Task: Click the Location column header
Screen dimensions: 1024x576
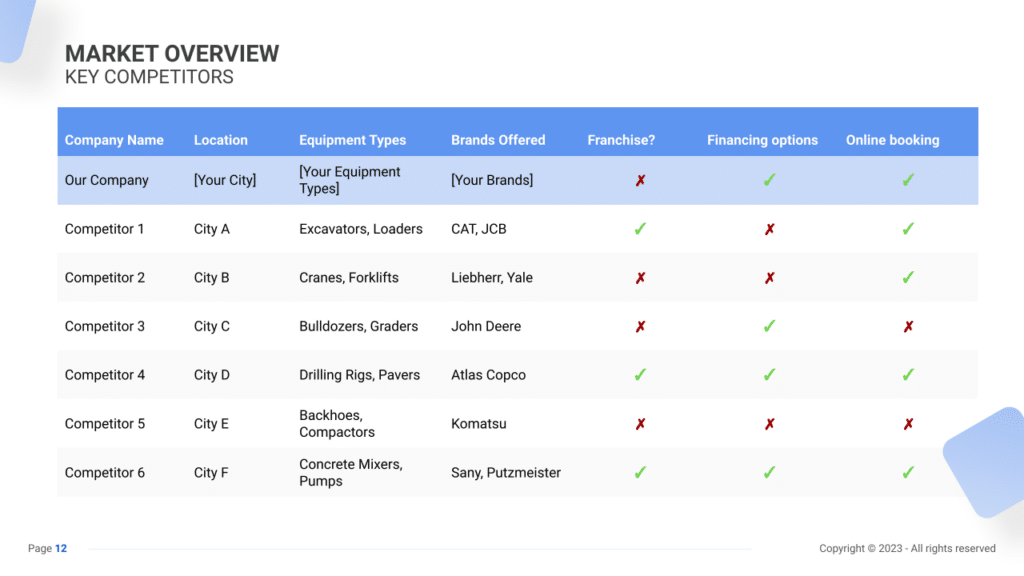Action: tap(221, 140)
